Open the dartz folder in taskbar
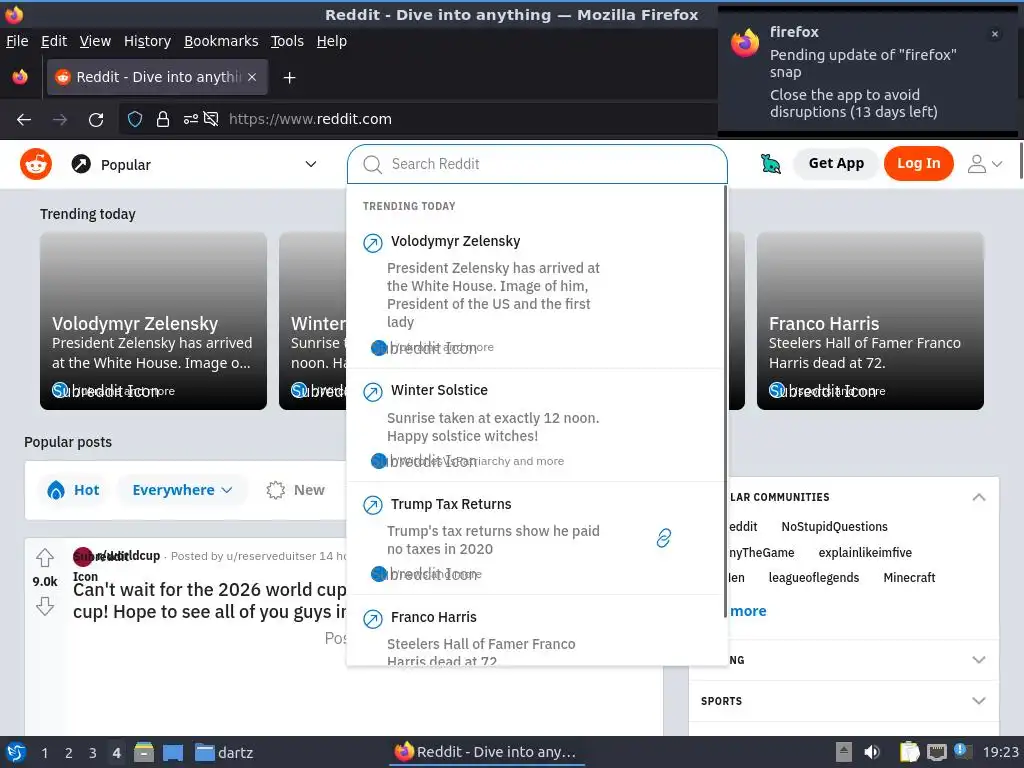Screen dimensions: 1024x768 click(224, 753)
